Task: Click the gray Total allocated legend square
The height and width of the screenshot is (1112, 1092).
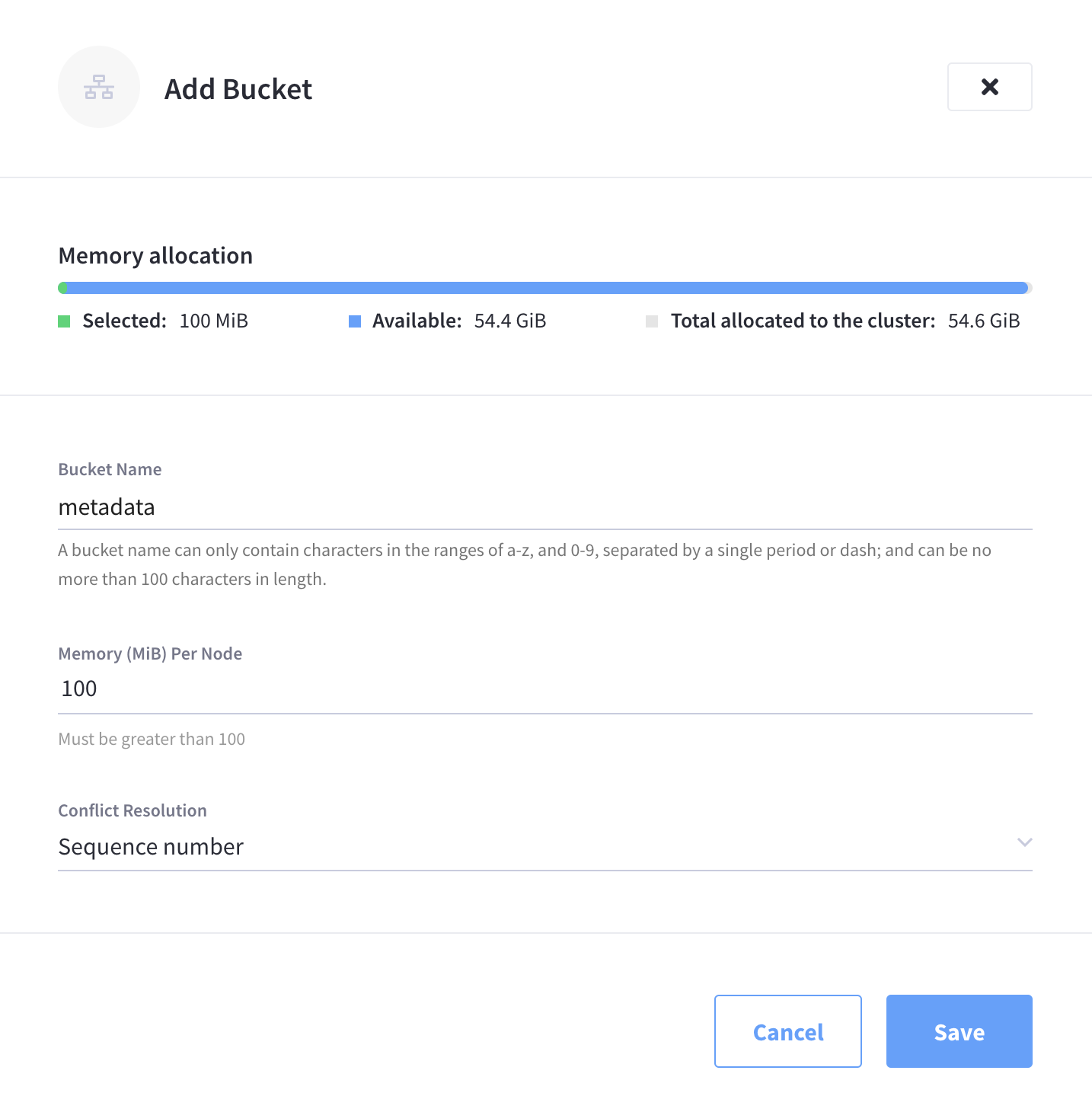Action: pyautogui.click(x=652, y=321)
